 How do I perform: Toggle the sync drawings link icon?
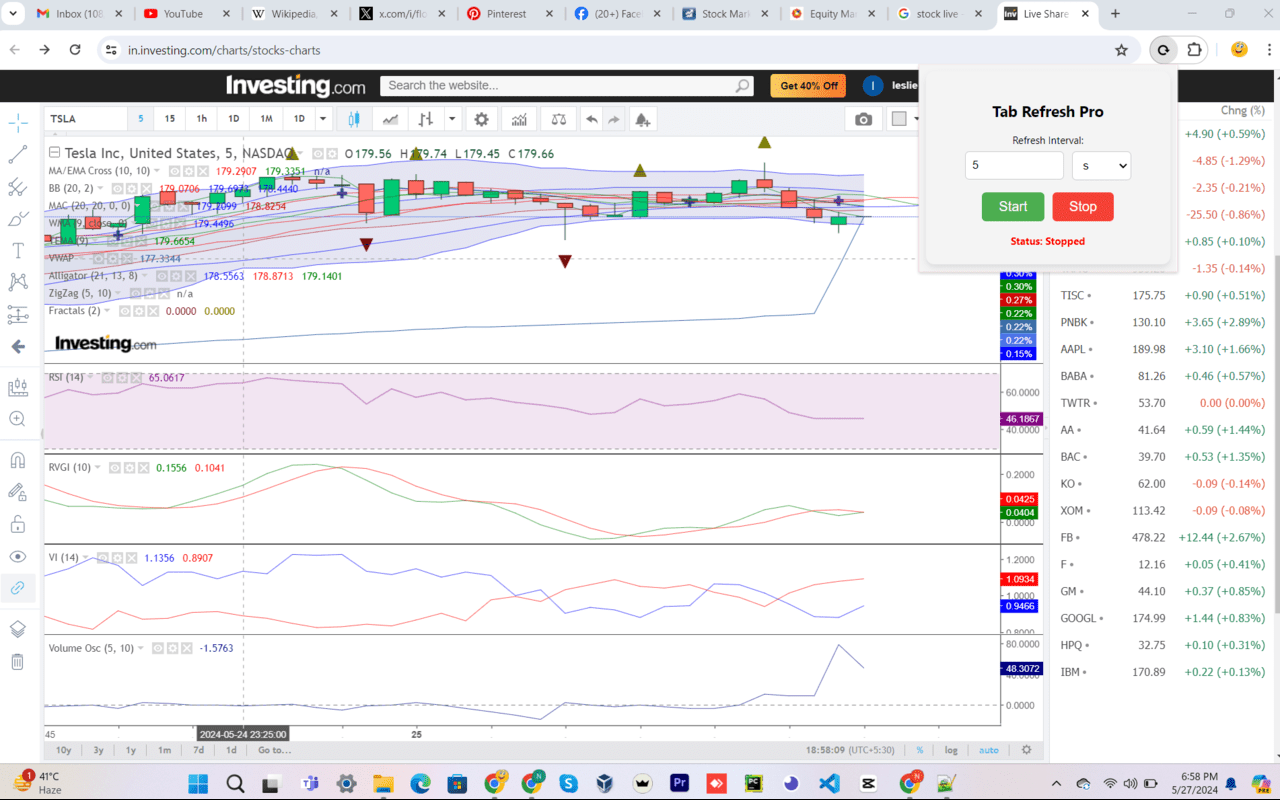click(x=18, y=588)
